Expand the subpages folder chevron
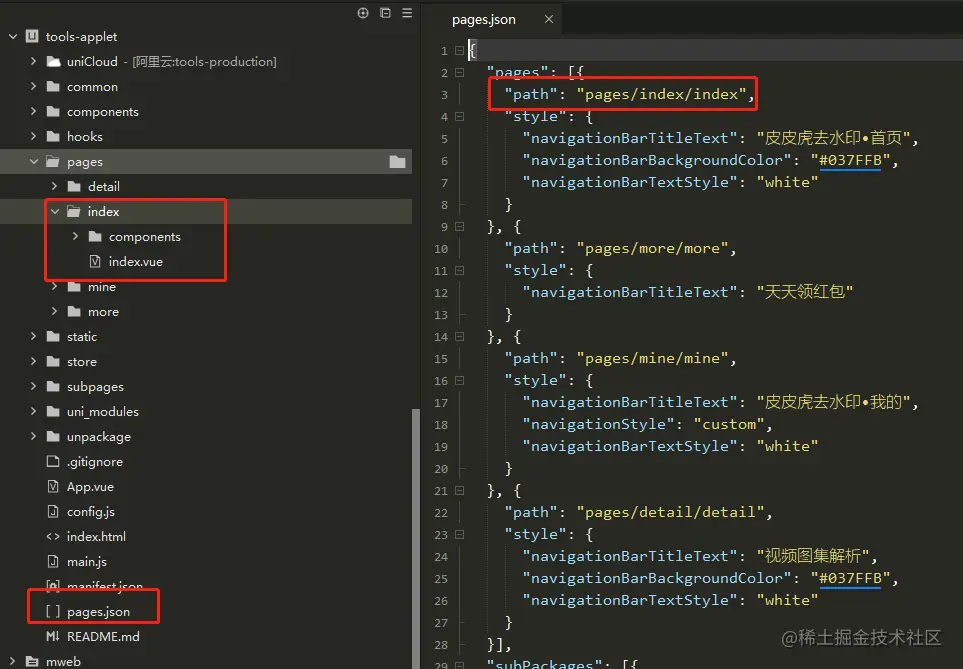The image size is (963, 669). click(x=33, y=386)
